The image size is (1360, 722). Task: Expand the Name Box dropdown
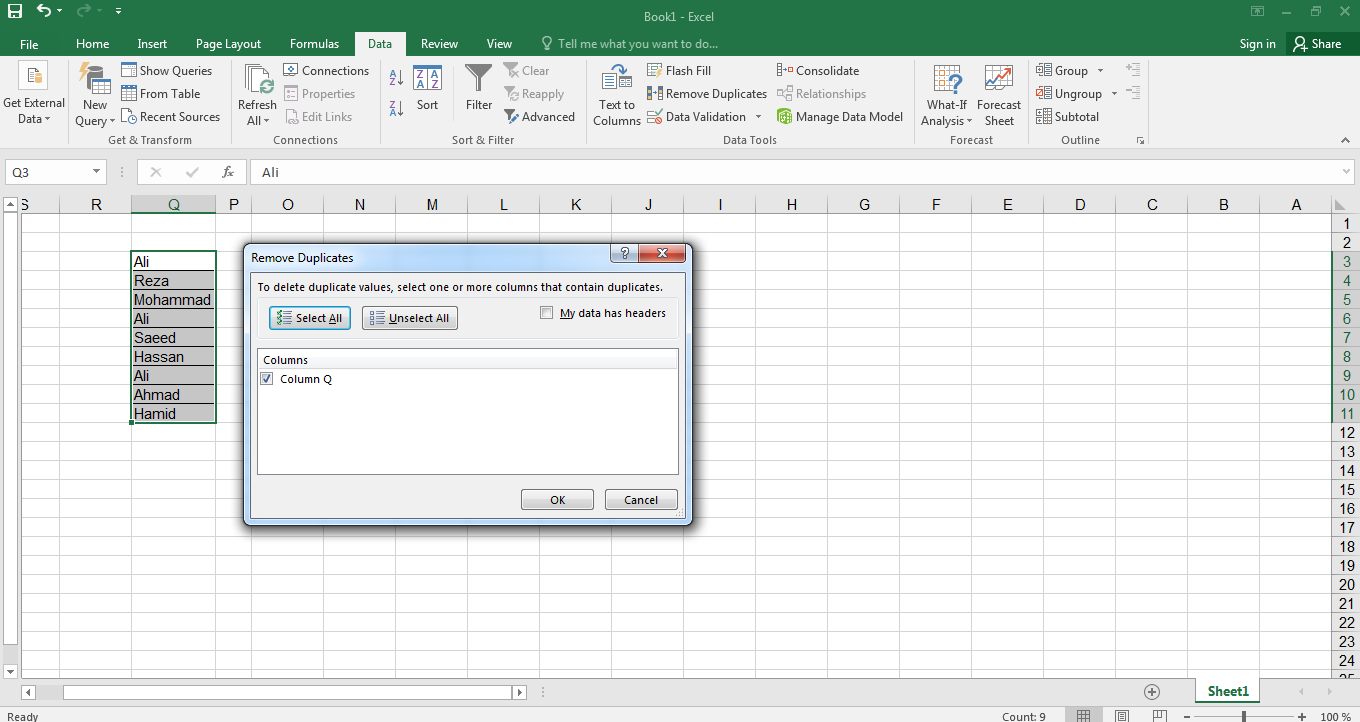point(96,172)
